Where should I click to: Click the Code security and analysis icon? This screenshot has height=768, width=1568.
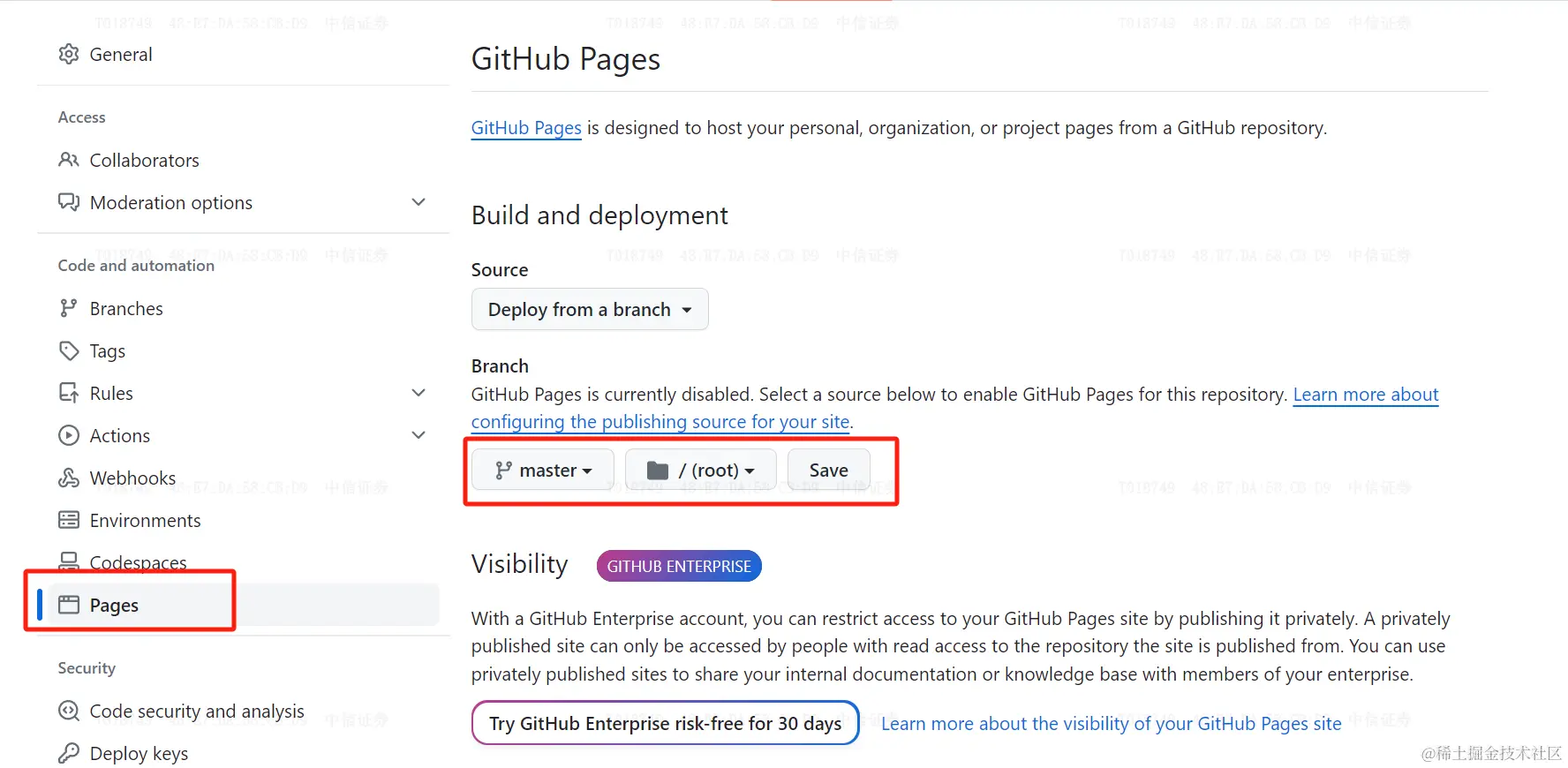tap(69, 711)
